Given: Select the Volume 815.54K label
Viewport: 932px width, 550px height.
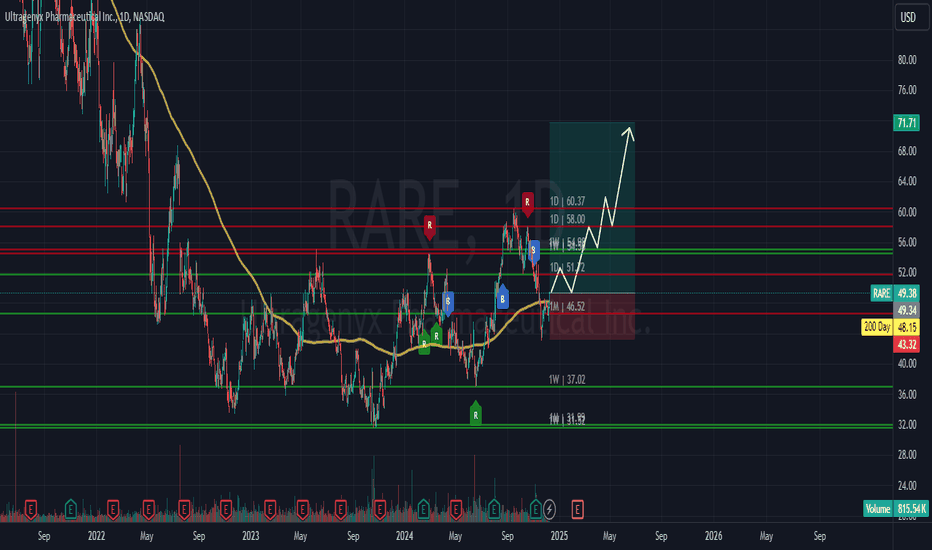Looking at the screenshot, I should [896, 509].
